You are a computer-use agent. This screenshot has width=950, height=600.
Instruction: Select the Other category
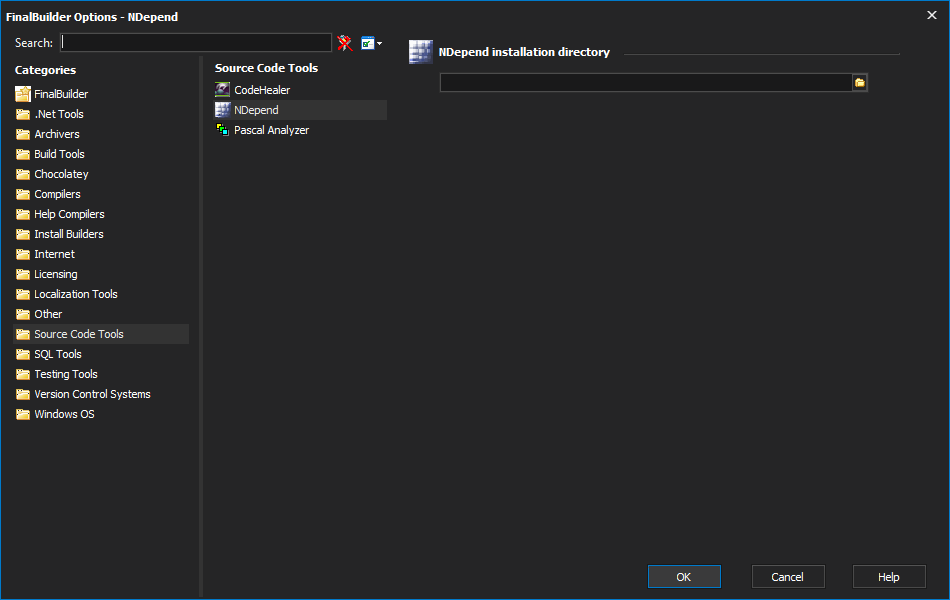48,314
